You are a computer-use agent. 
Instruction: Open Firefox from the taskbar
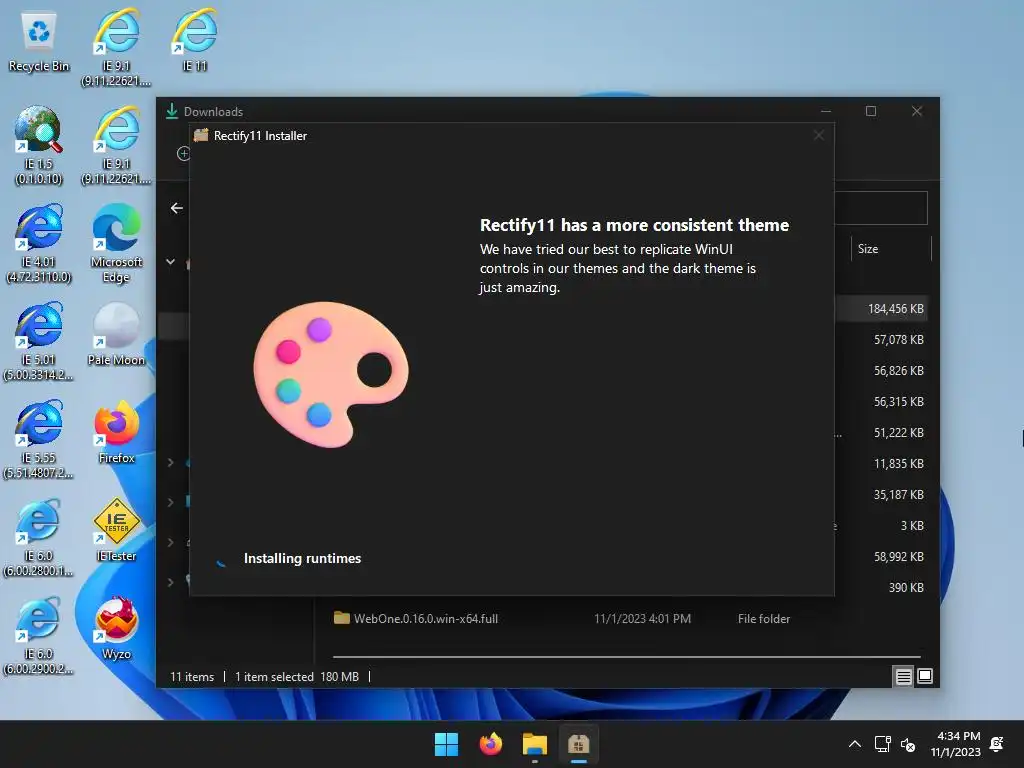coord(490,744)
